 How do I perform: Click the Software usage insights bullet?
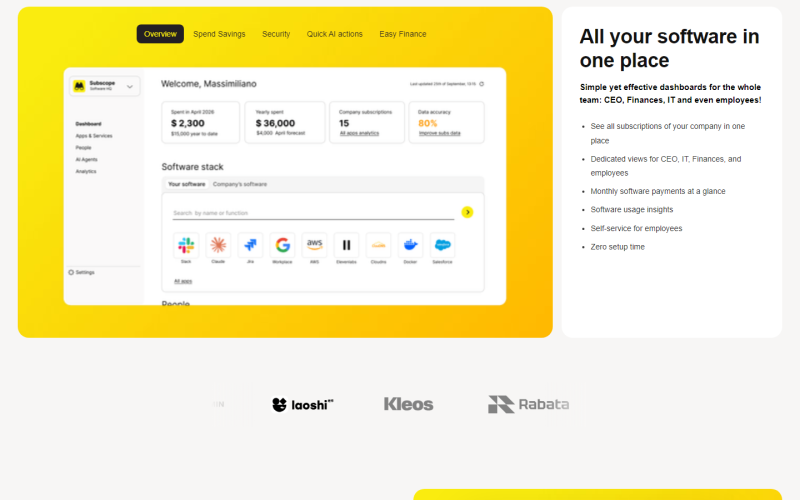[x=632, y=210]
